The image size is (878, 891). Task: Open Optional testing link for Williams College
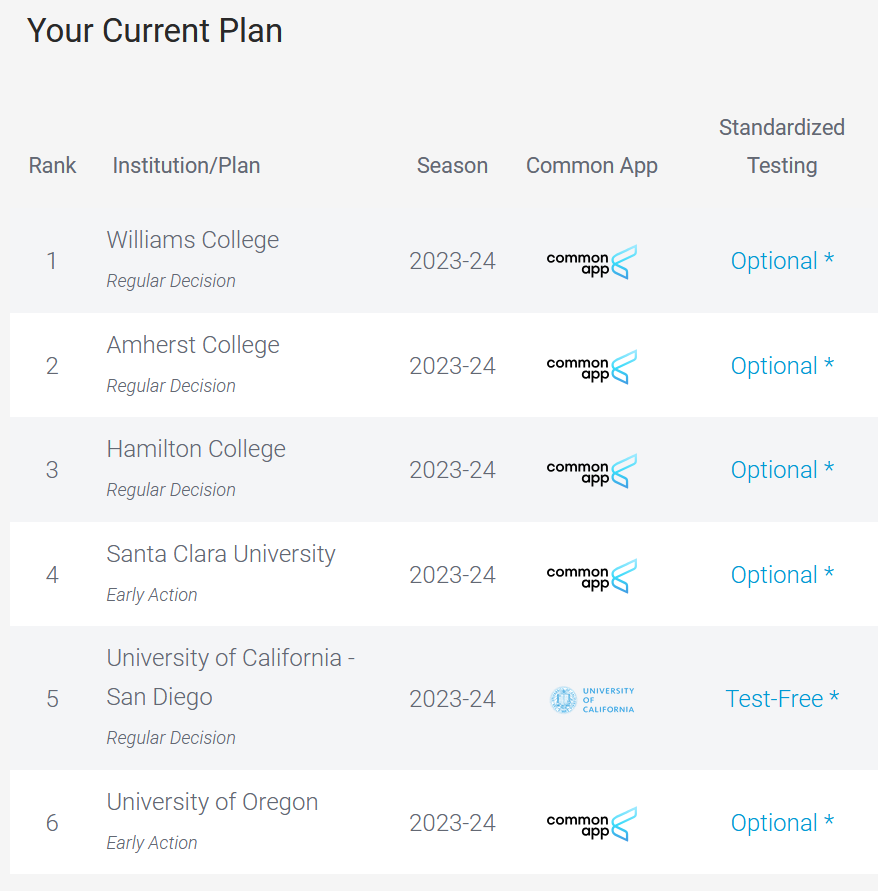pyautogui.click(x=782, y=261)
